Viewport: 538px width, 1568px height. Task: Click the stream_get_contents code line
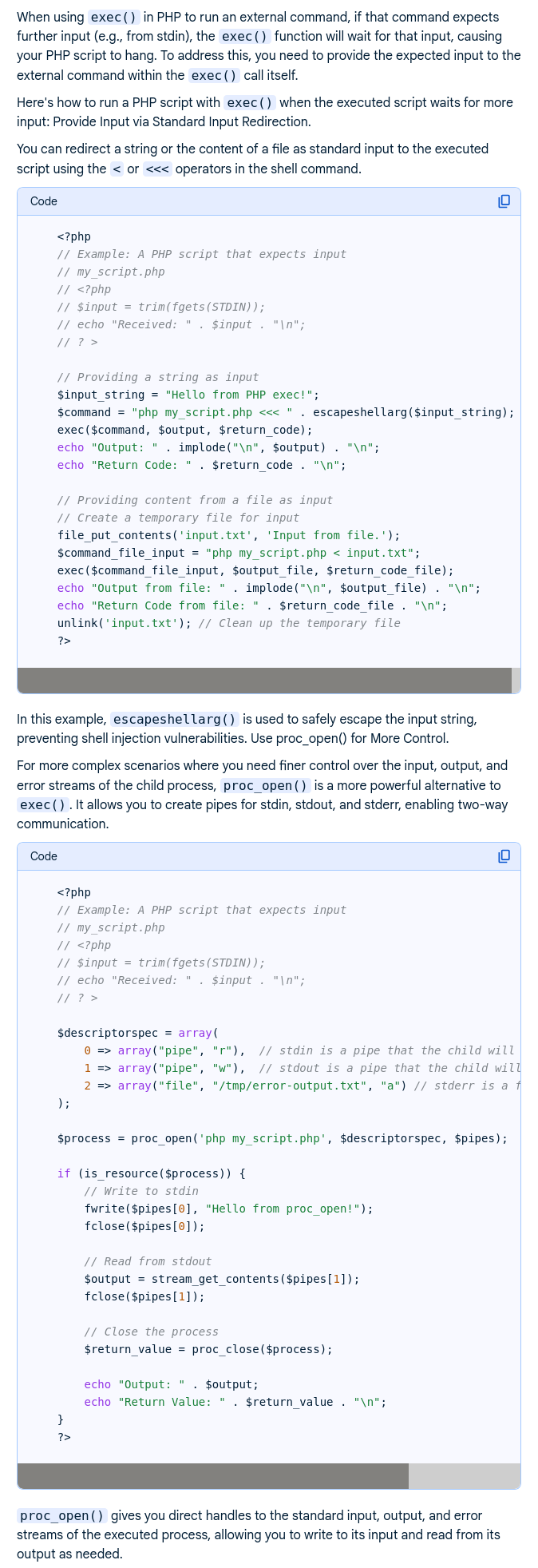(221, 1279)
